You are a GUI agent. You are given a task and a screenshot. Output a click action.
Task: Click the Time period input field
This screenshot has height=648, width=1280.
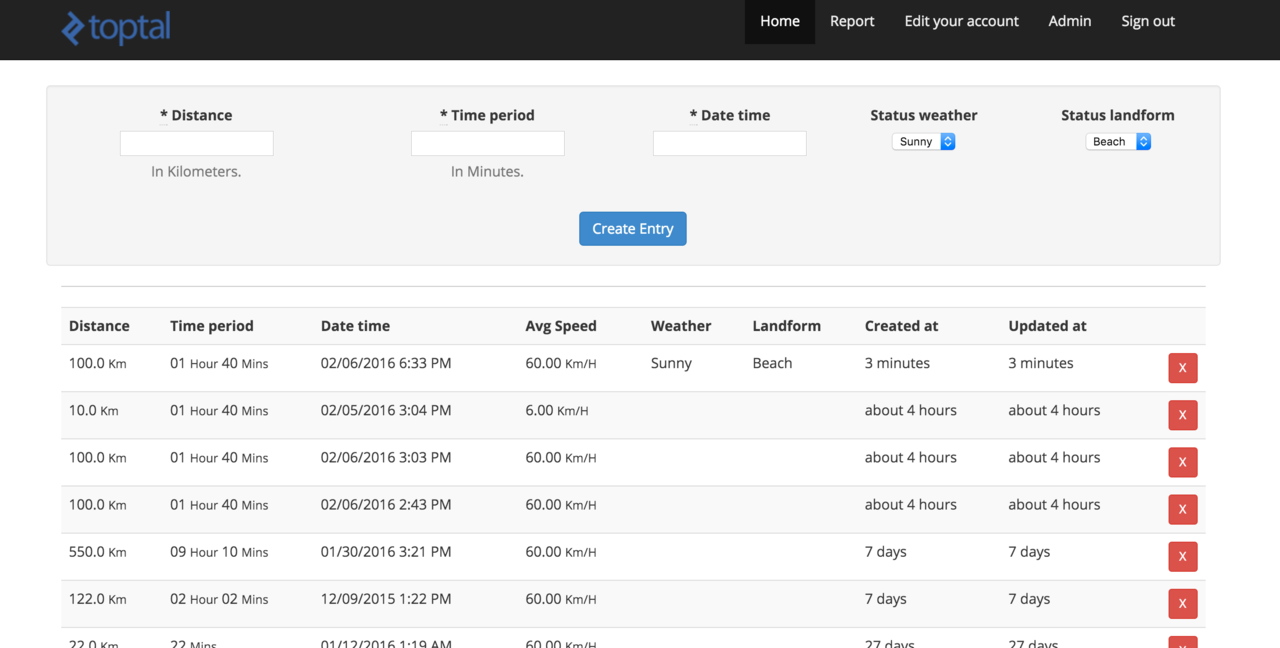point(487,143)
